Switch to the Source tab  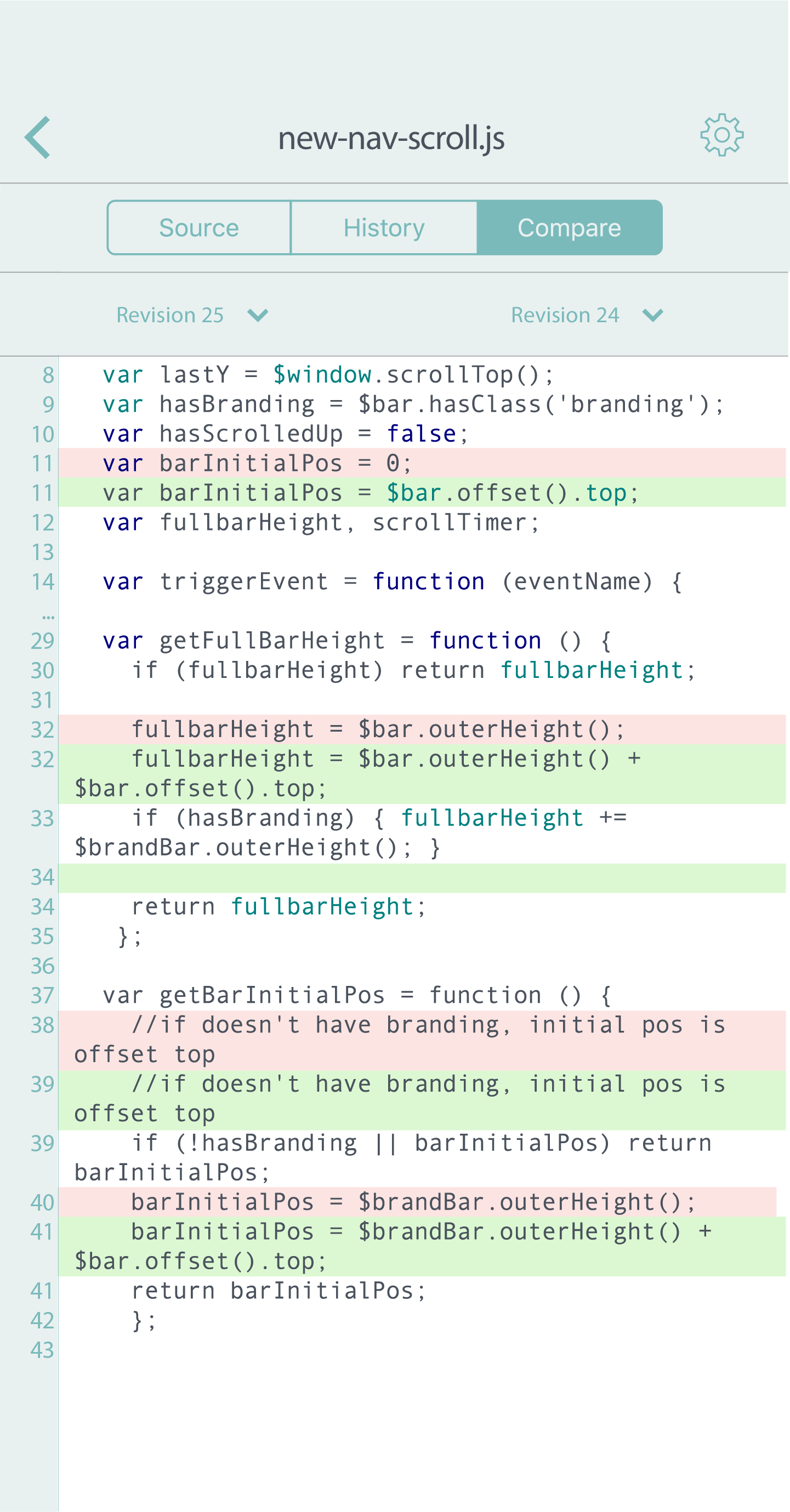point(199,228)
